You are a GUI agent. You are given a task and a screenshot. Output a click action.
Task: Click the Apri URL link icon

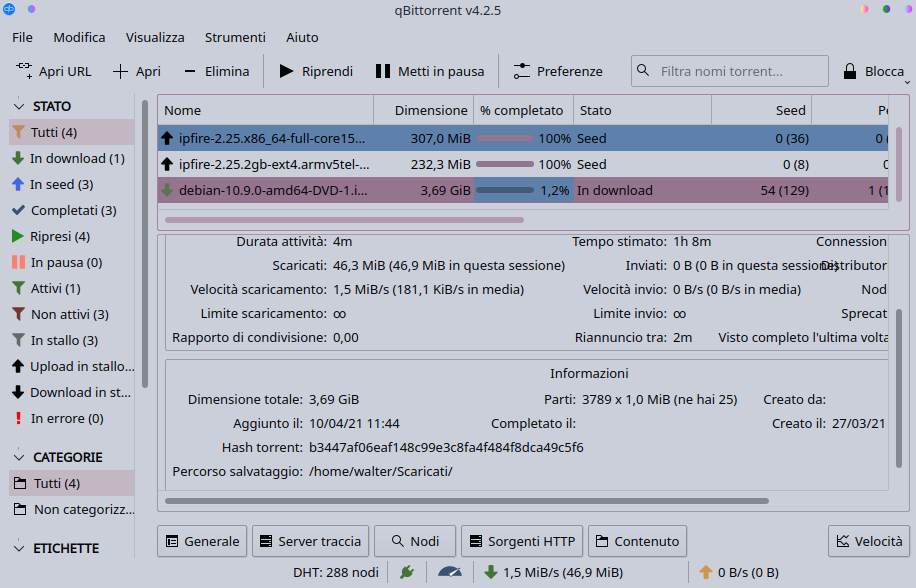pos(23,71)
